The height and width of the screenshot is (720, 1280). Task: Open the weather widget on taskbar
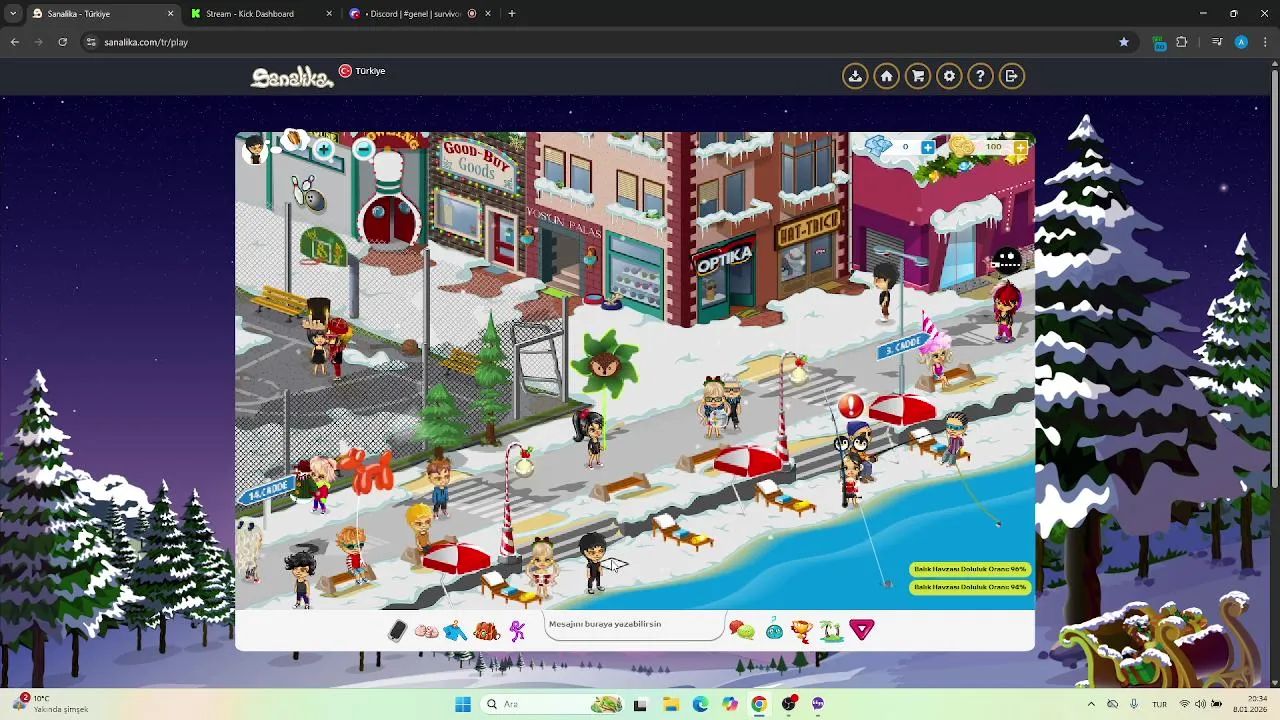pos(52,704)
